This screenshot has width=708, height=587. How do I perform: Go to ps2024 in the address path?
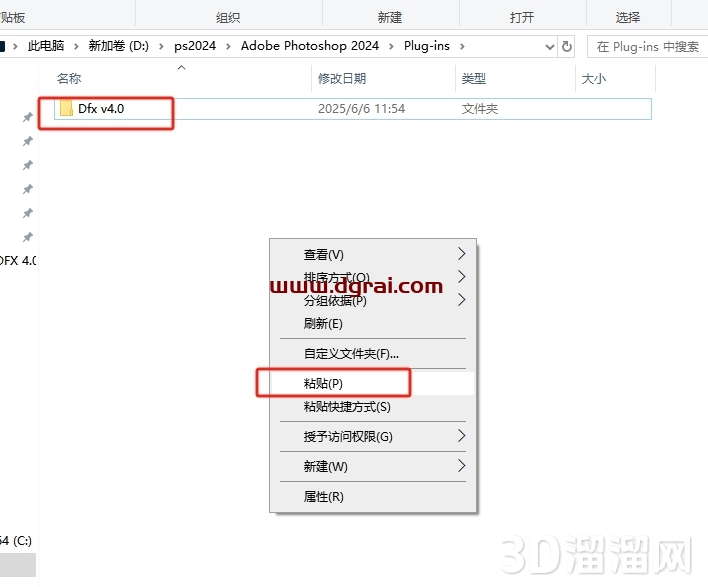pyautogui.click(x=195, y=46)
